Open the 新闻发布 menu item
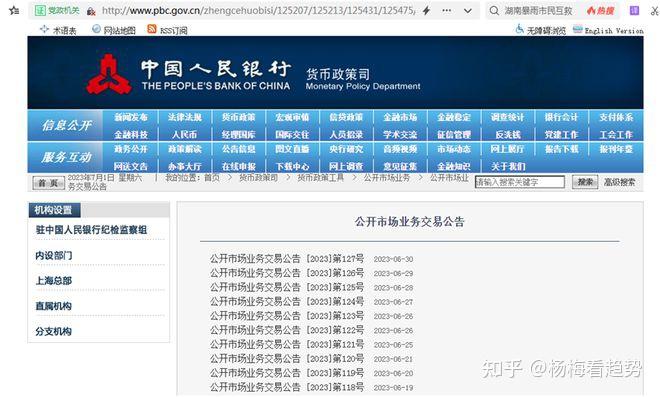660x397 pixels. pyautogui.click(x=131, y=117)
